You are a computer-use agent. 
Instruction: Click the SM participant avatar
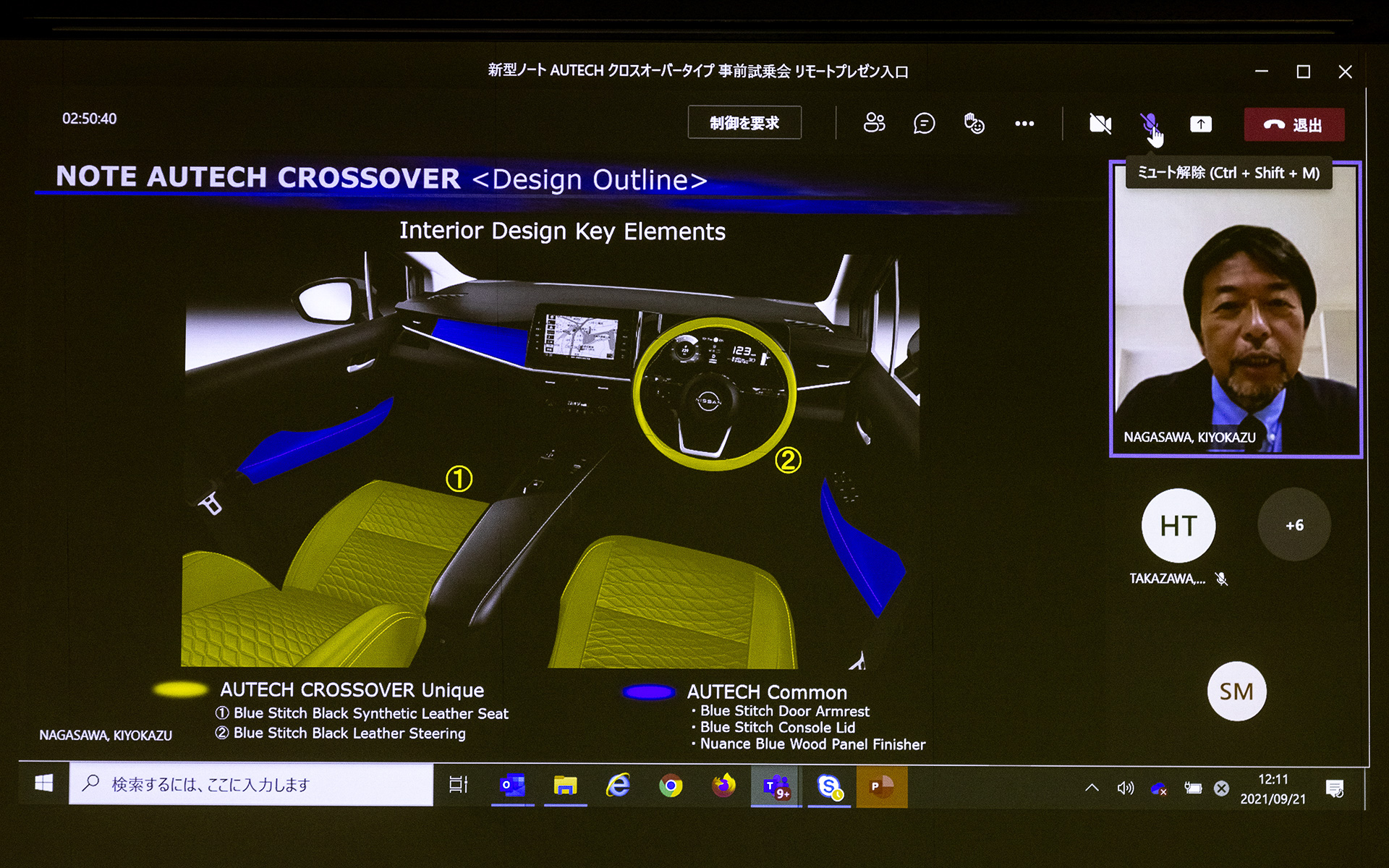[1236, 692]
